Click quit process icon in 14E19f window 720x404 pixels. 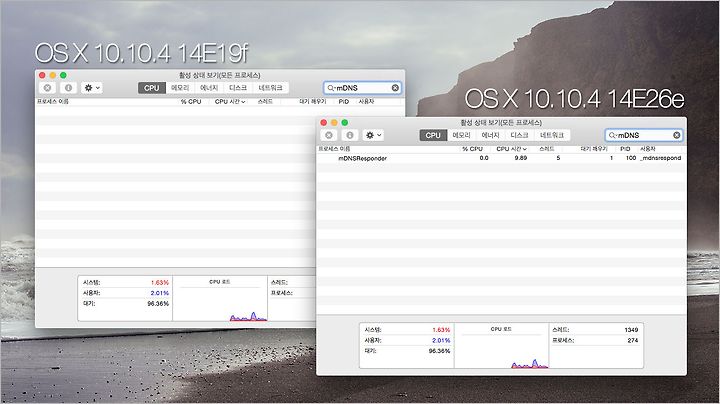[47, 88]
